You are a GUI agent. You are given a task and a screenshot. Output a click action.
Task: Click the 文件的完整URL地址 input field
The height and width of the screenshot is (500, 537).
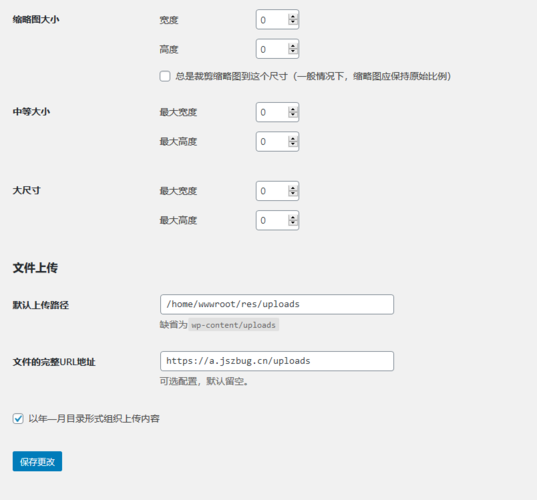coord(277,361)
